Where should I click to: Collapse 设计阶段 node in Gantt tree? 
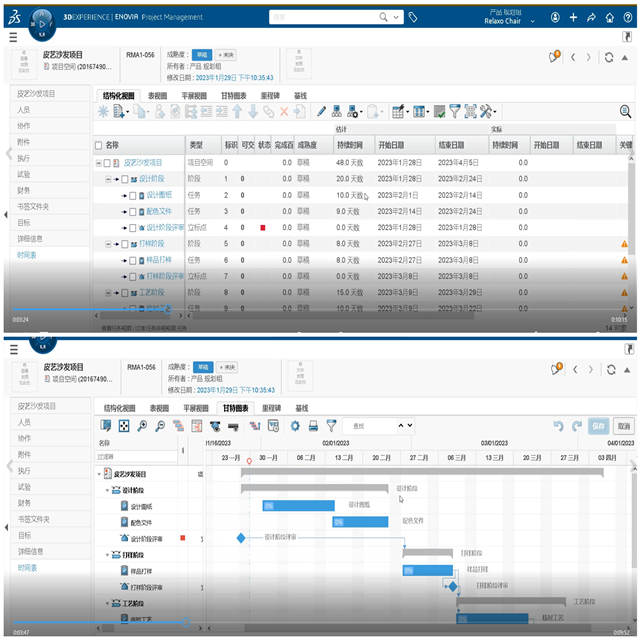point(107,490)
